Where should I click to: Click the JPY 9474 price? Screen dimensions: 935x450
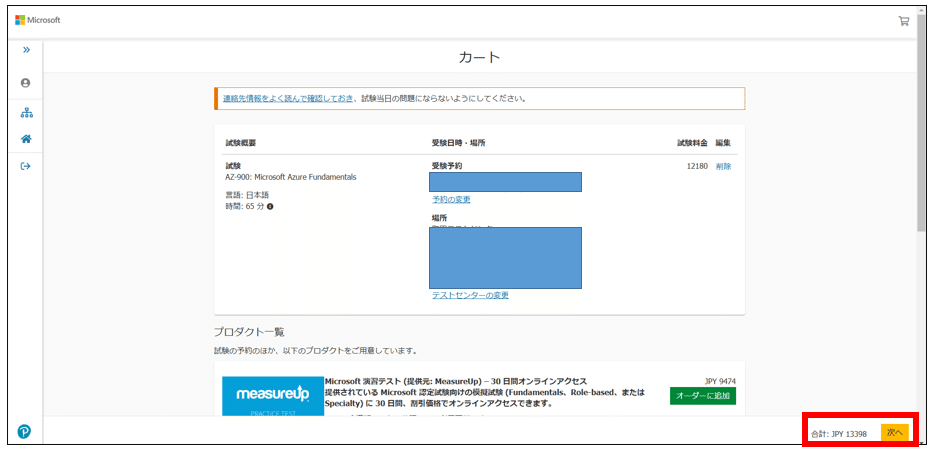(x=720, y=381)
